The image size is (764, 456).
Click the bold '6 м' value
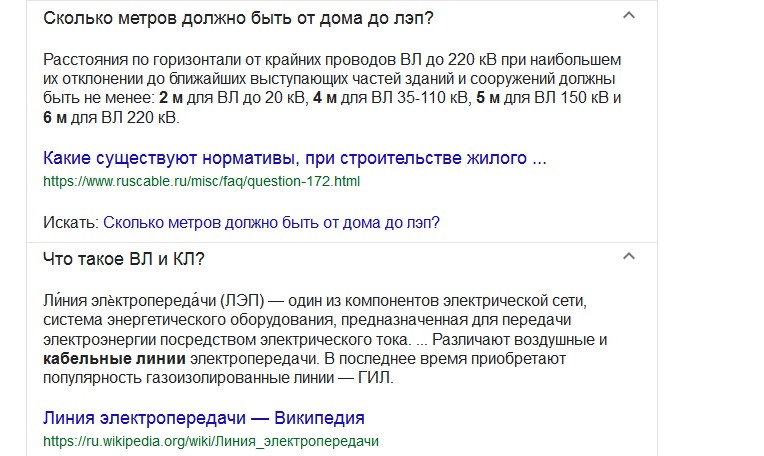56,118
